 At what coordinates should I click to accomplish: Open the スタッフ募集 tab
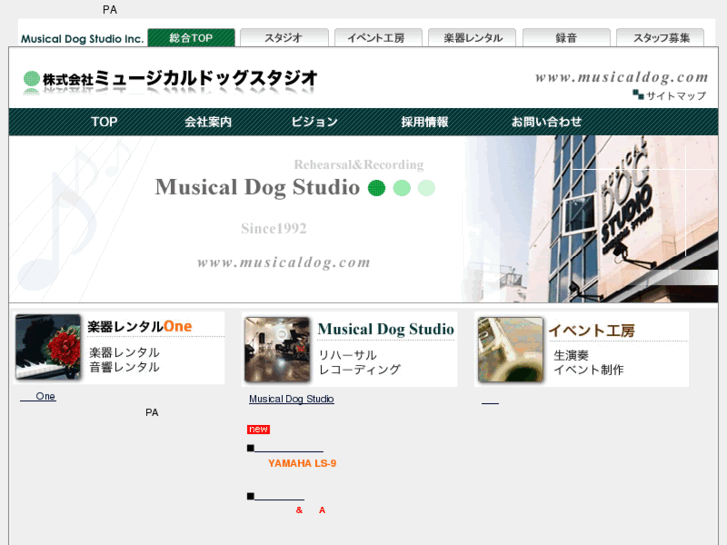tap(660, 38)
